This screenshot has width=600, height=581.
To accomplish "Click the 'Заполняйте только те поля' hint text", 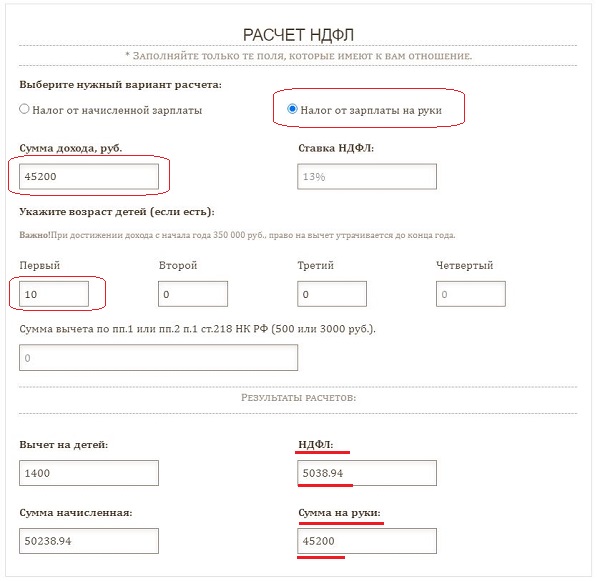I will 298,56.
